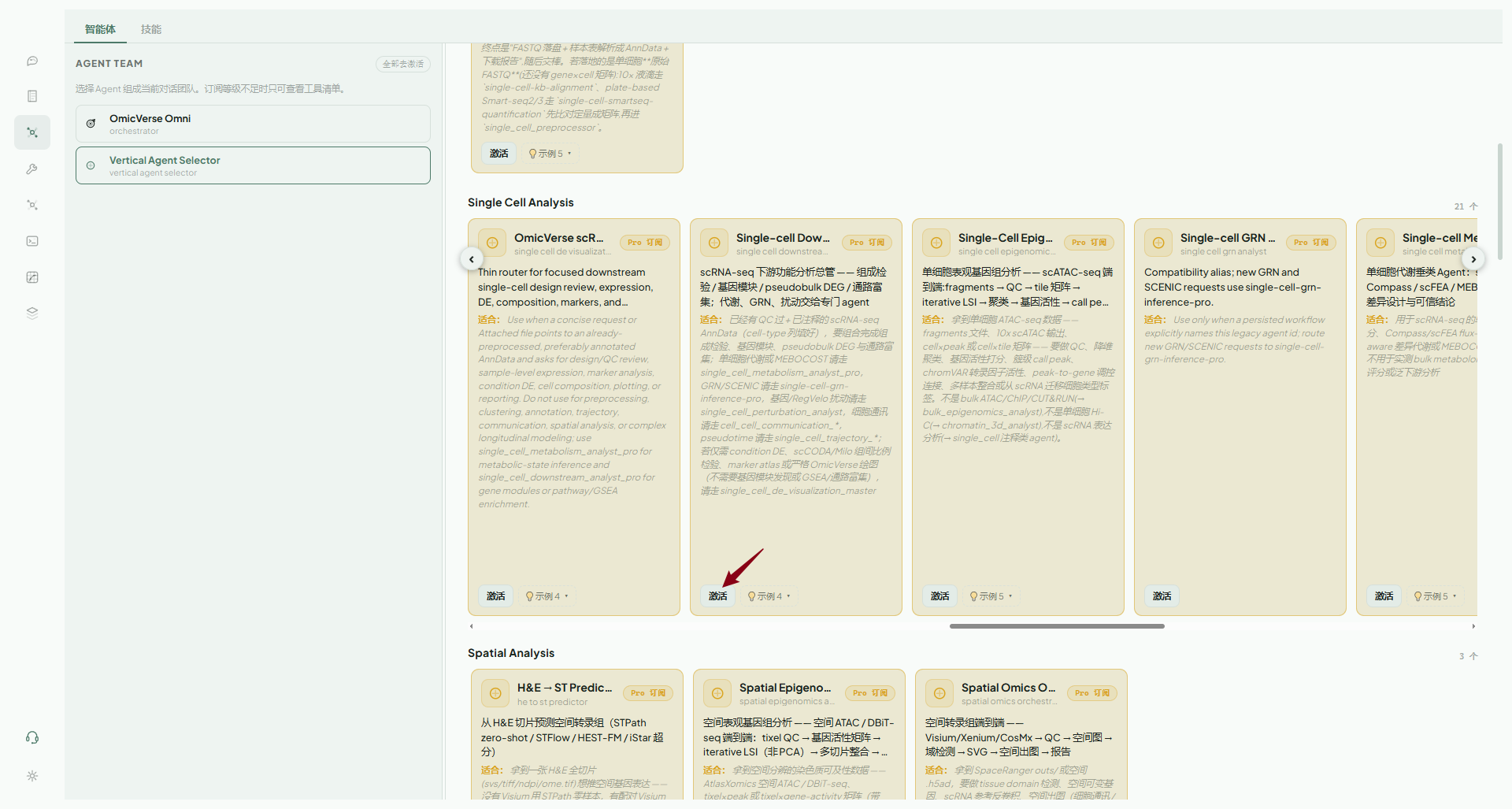Click the Spatial Omics O card avatar icon
Image resolution: width=1512 pixels, height=809 pixels.
coord(939,693)
